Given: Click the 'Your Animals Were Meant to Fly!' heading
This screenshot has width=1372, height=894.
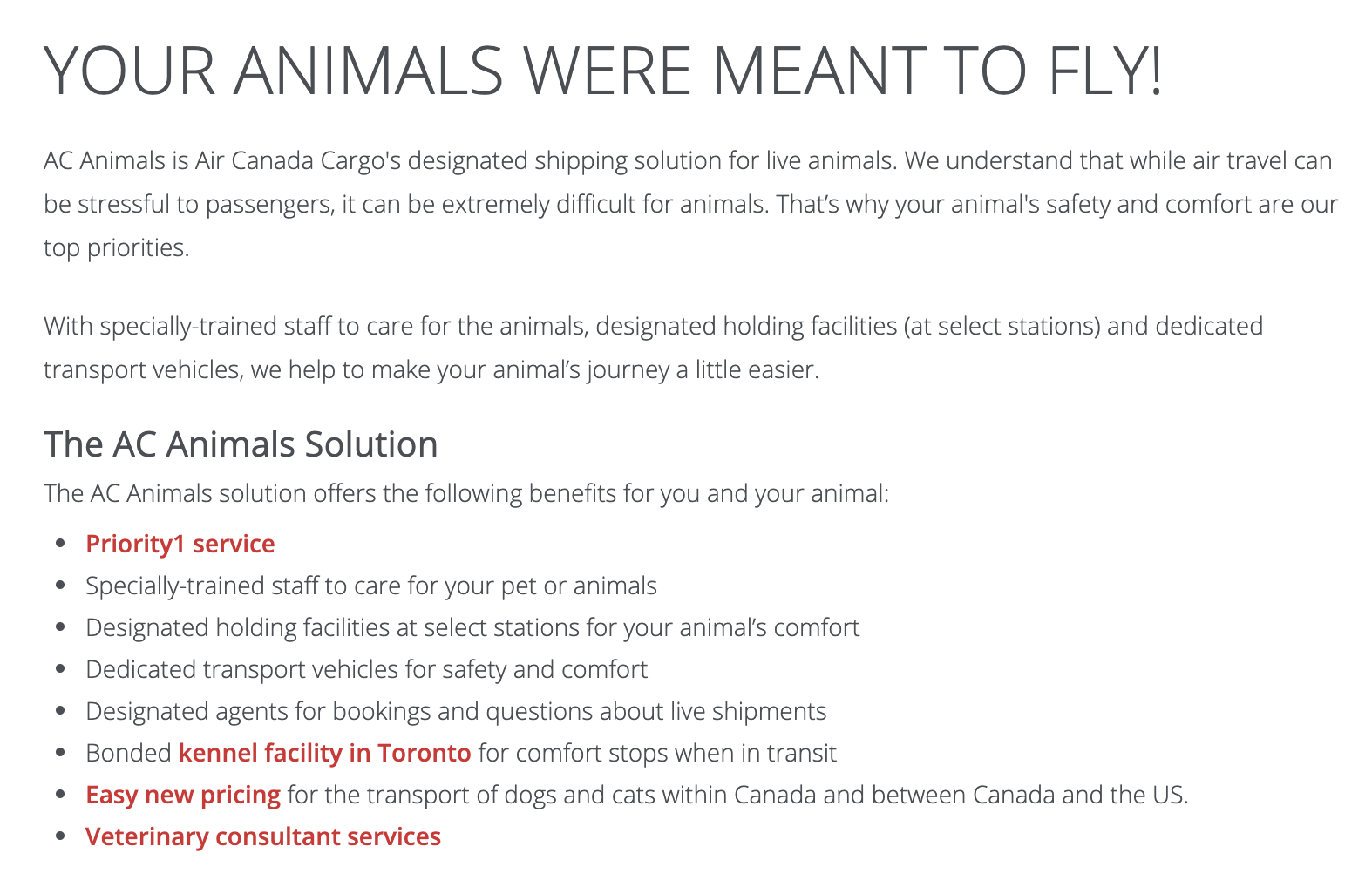Looking at the screenshot, I should (603, 70).
